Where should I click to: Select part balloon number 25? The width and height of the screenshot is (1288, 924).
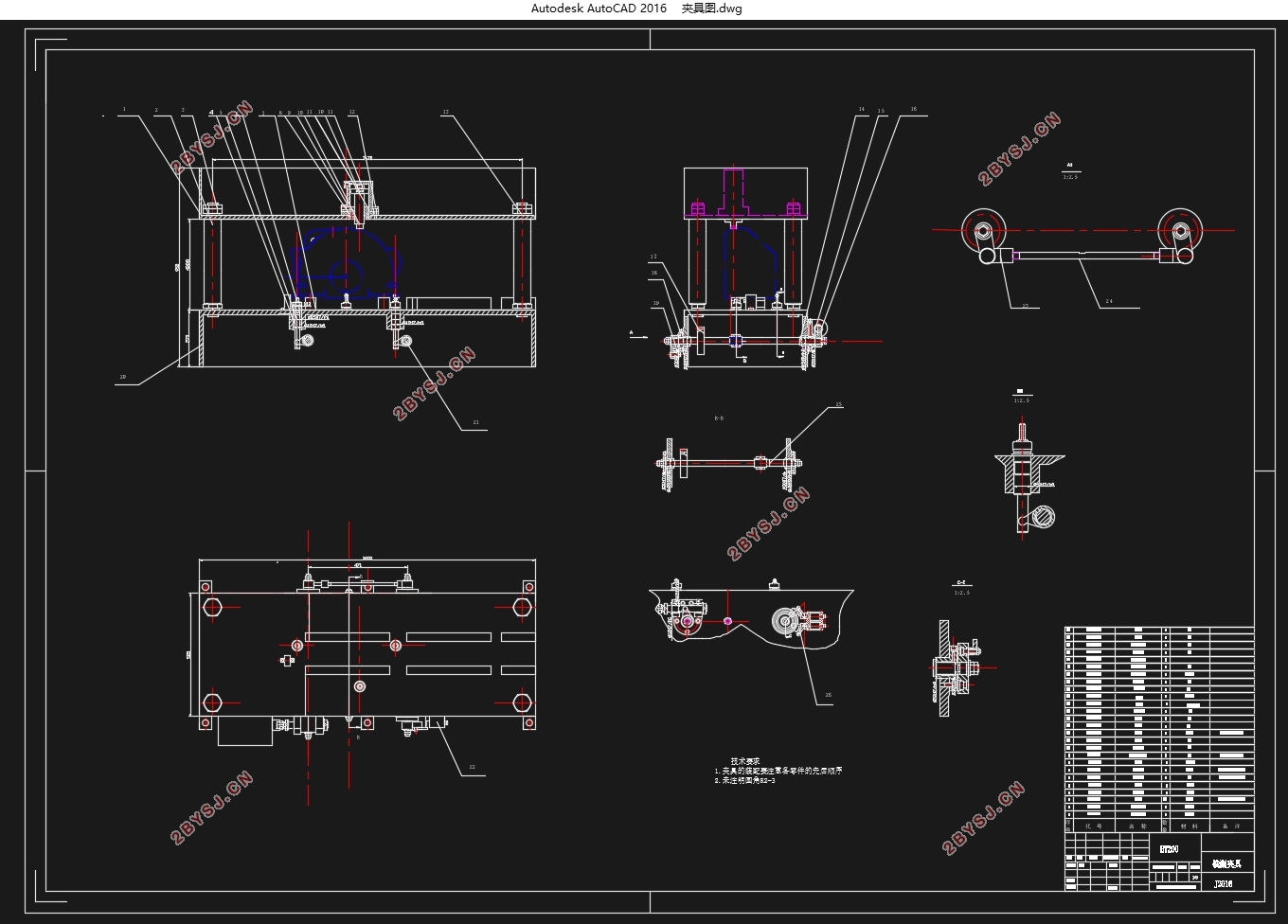click(x=838, y=404)
